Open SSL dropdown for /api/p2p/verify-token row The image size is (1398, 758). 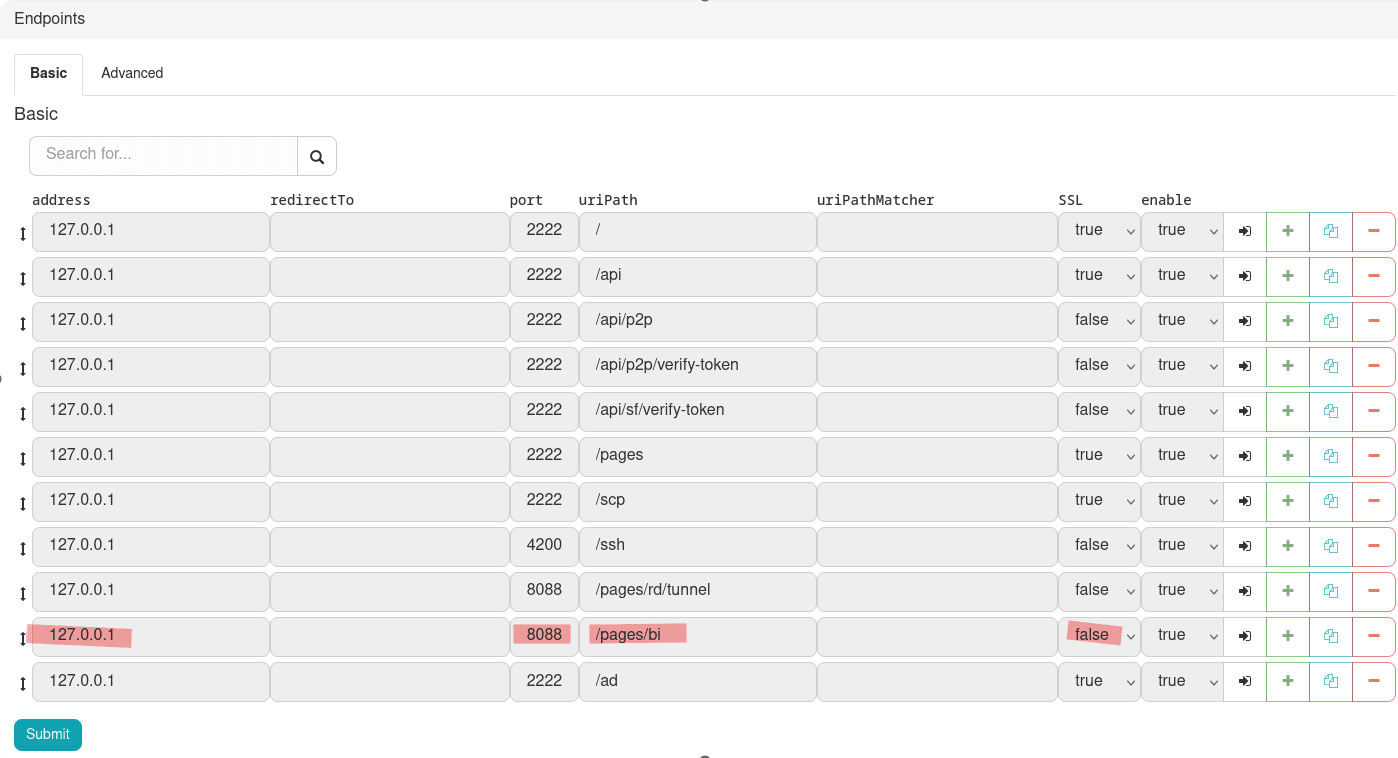(1099, 366)
